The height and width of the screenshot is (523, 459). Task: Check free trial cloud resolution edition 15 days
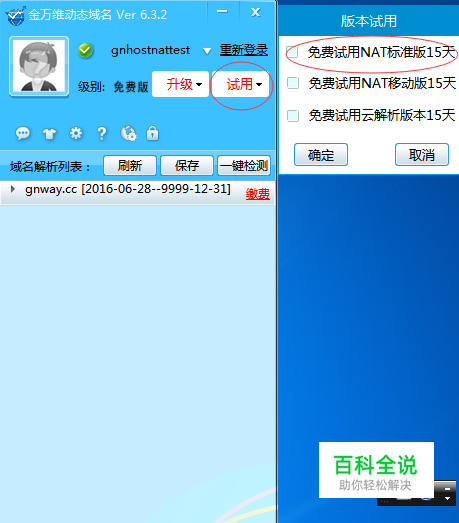pos(293,116)
